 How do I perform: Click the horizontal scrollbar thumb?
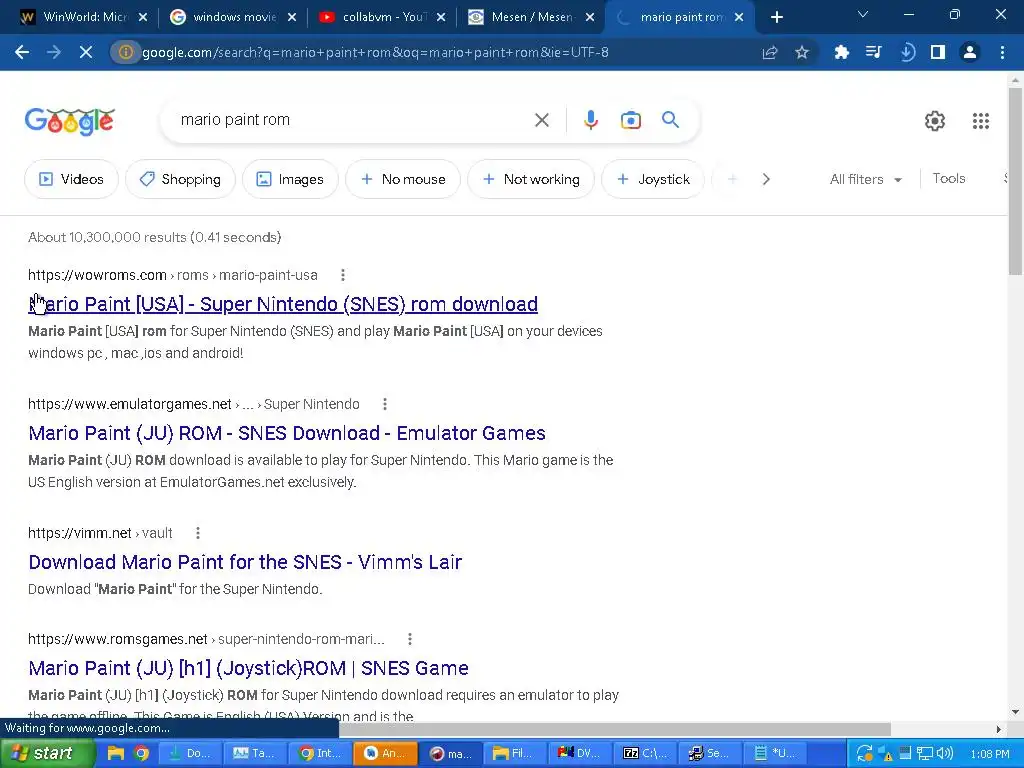point(615,729)
